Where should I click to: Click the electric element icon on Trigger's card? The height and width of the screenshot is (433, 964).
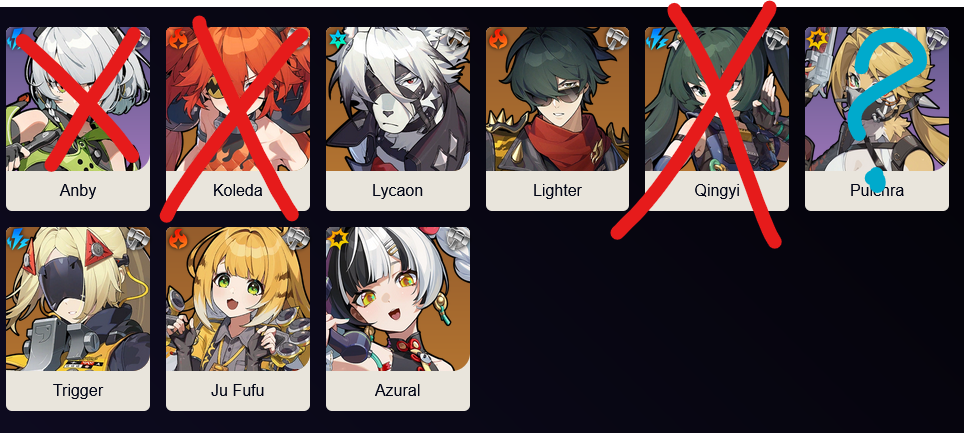click(18, 239)
